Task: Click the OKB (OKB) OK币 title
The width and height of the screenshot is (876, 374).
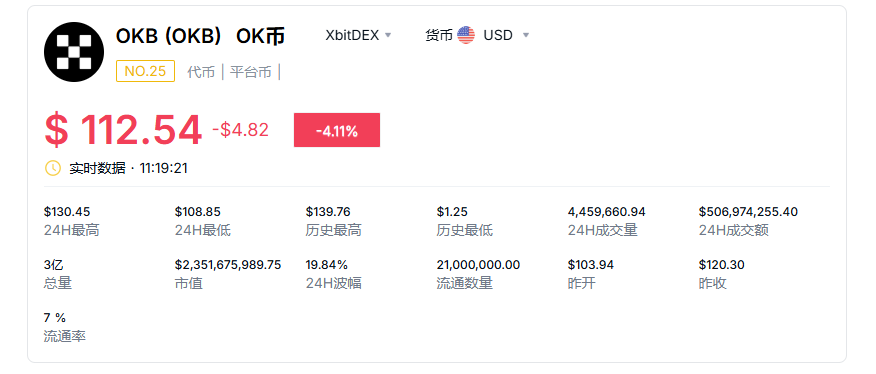Action: [x=200, y=36]
